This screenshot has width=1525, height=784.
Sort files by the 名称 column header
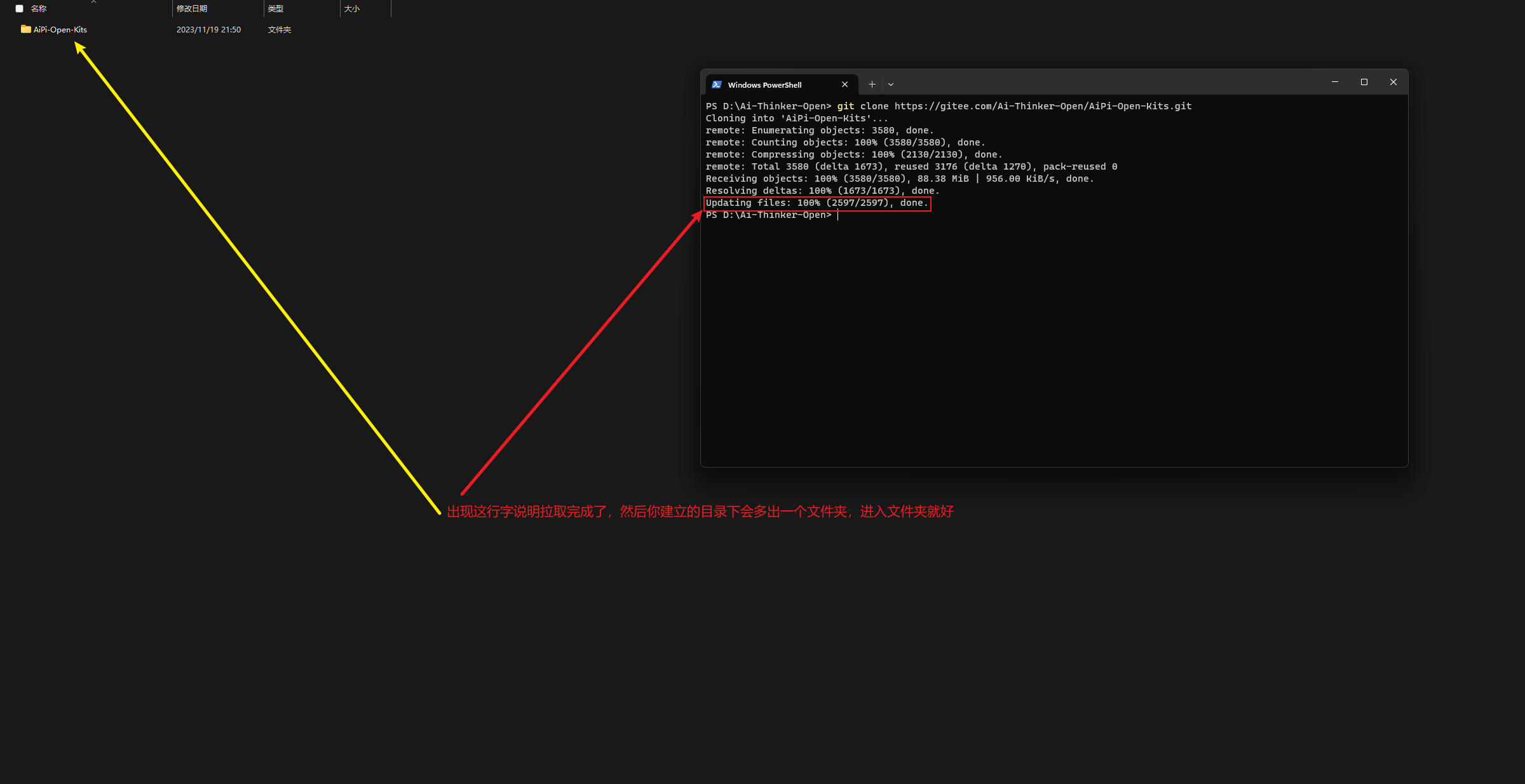click(x=39, y=9)
